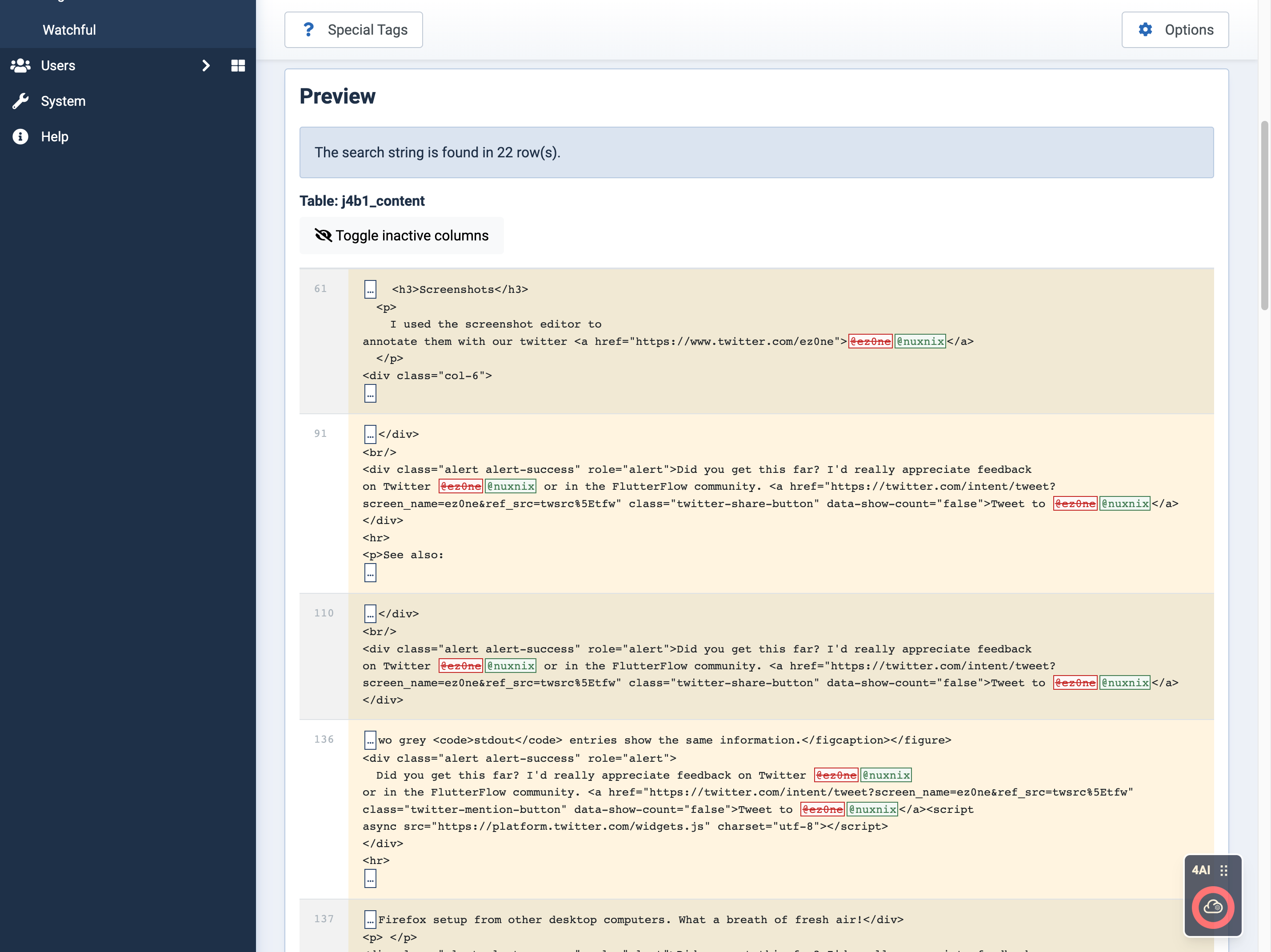Toggle inactive columns visibility
The height and width of the screenshot is (952, 1271).
tap(401, 236)
